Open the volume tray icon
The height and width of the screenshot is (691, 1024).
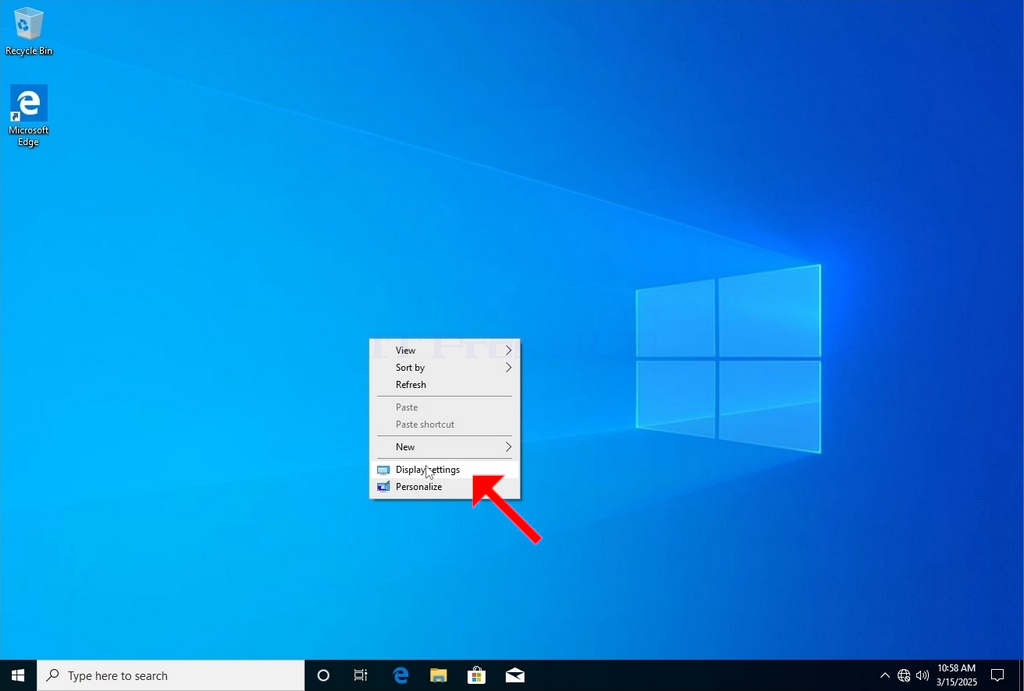[x=922, y=675]
